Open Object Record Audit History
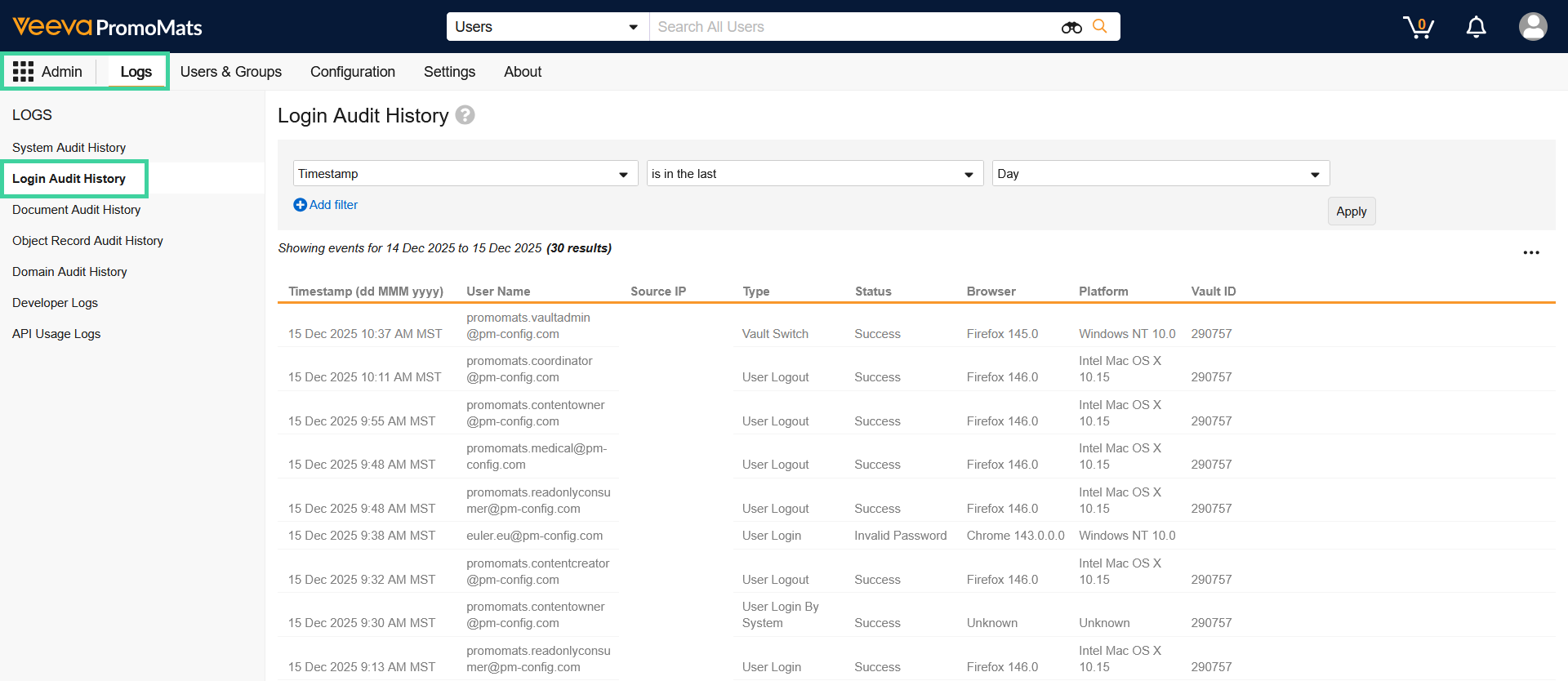Viewport: 1568px width, 681px height. (87, 241)
